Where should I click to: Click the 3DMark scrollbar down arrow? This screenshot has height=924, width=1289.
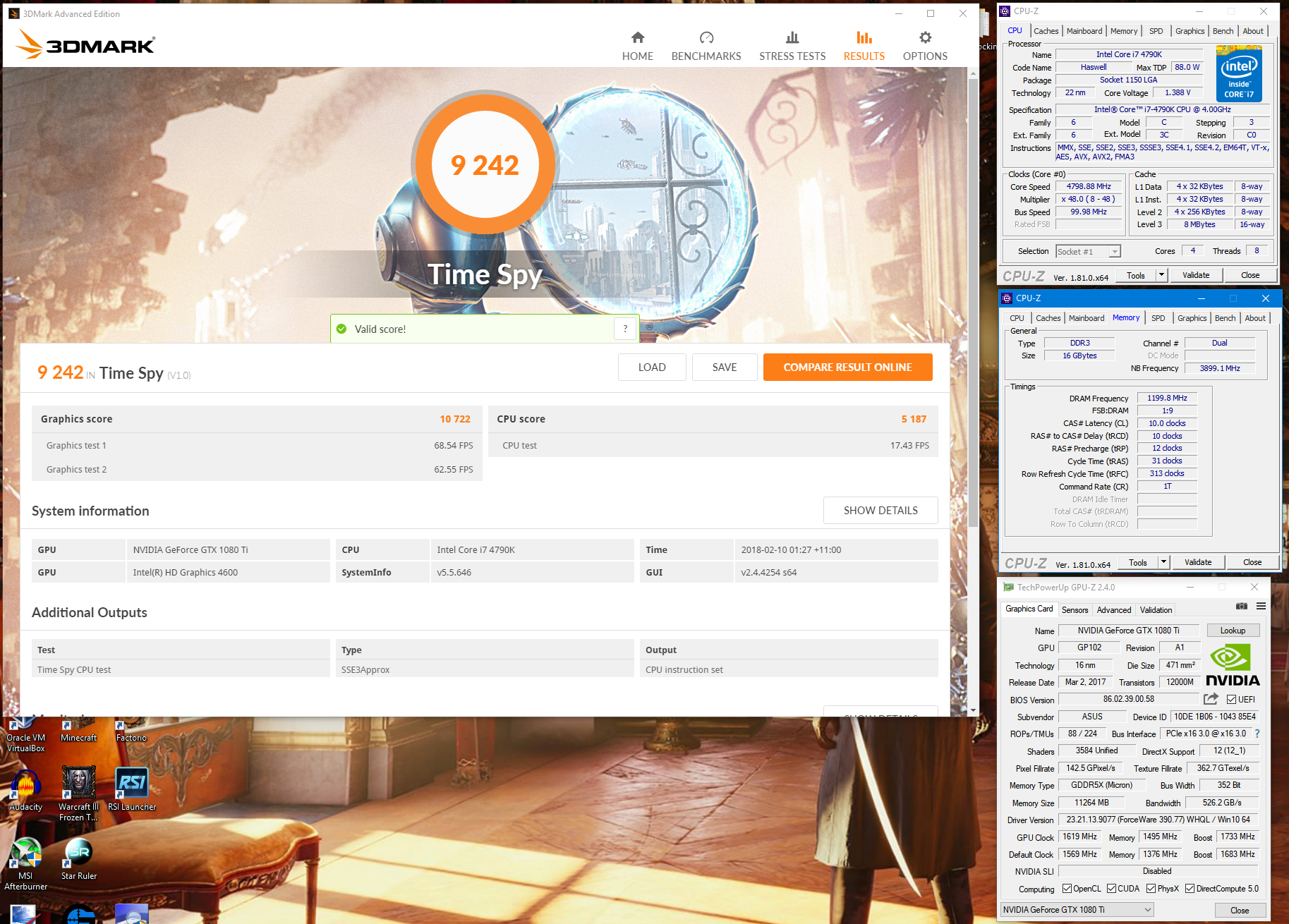(973, 710)
